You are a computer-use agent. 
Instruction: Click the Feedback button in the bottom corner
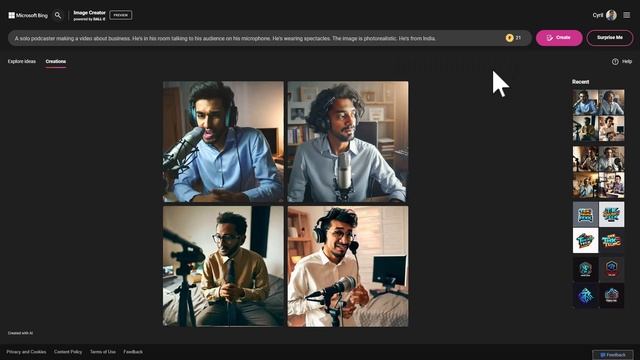coord(613,355)
